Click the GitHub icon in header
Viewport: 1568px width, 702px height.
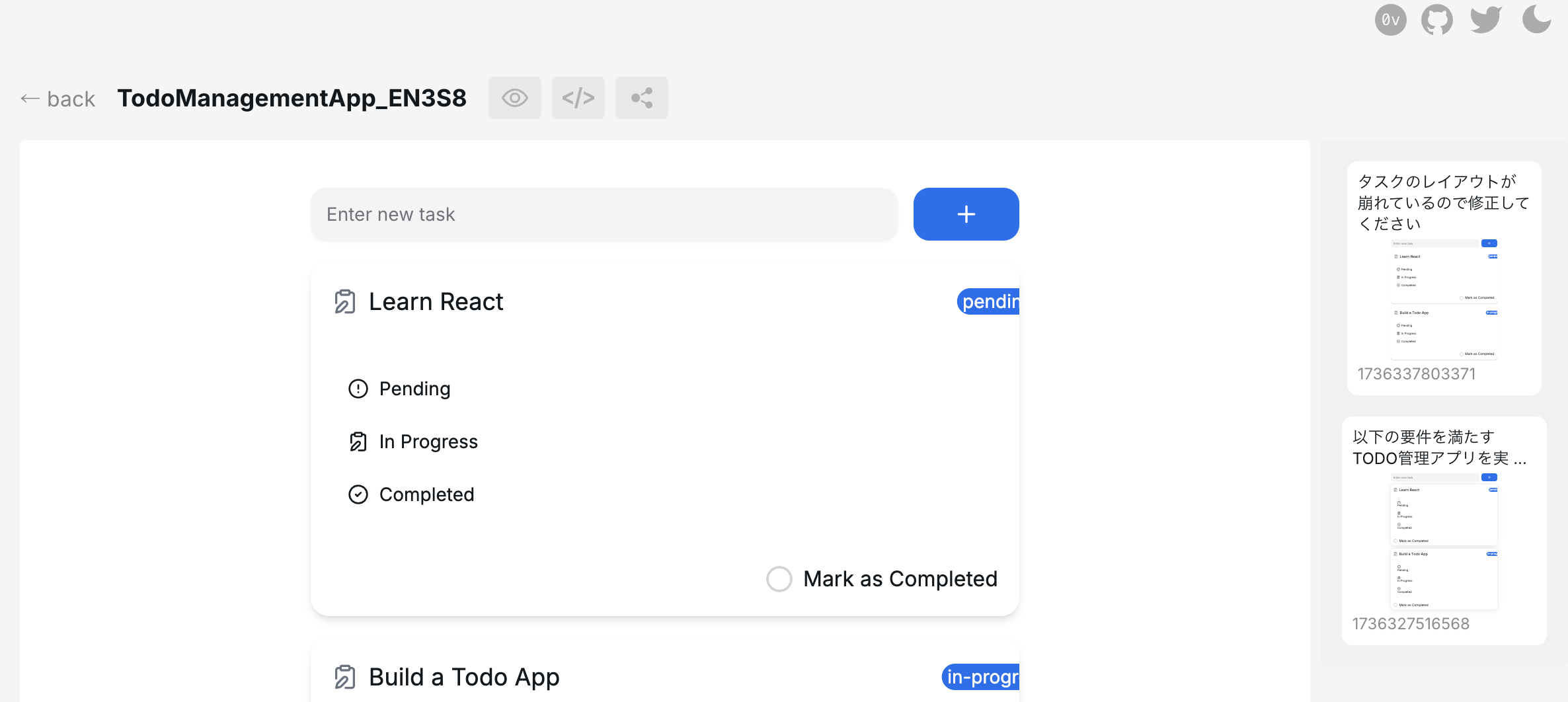1437,20
